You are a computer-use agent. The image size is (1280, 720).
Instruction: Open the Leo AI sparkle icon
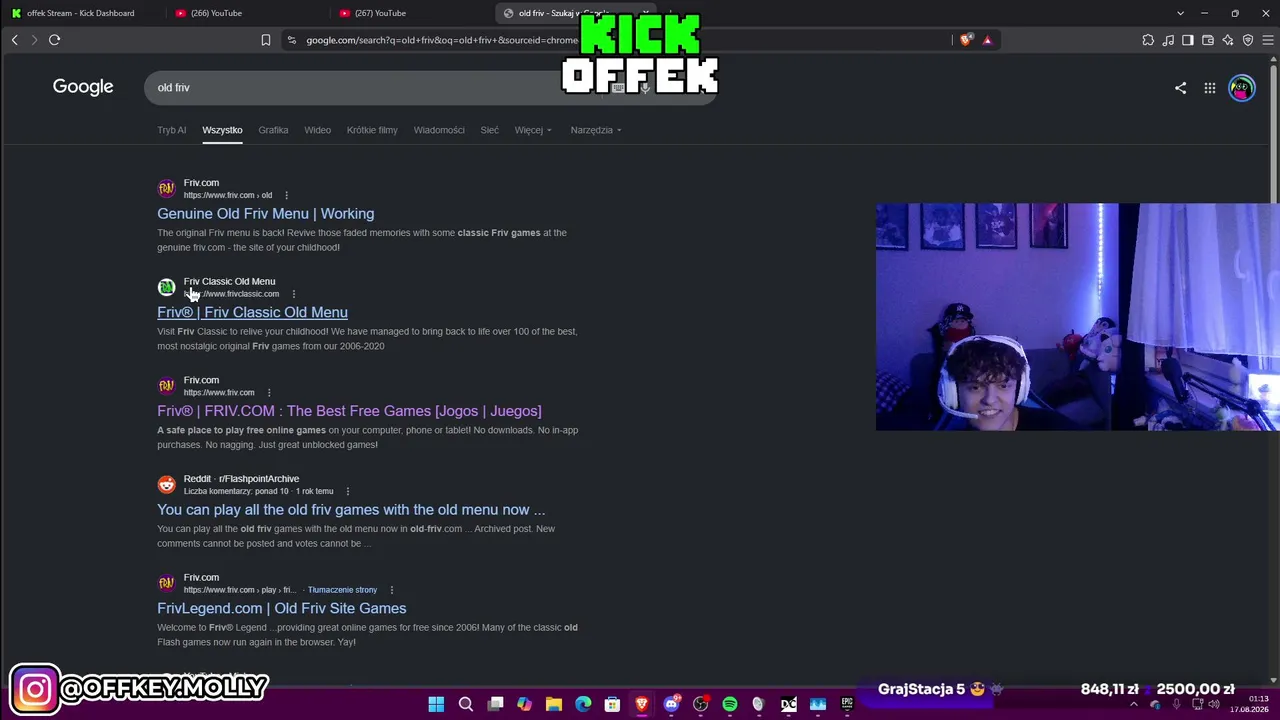pos(1228,40)
